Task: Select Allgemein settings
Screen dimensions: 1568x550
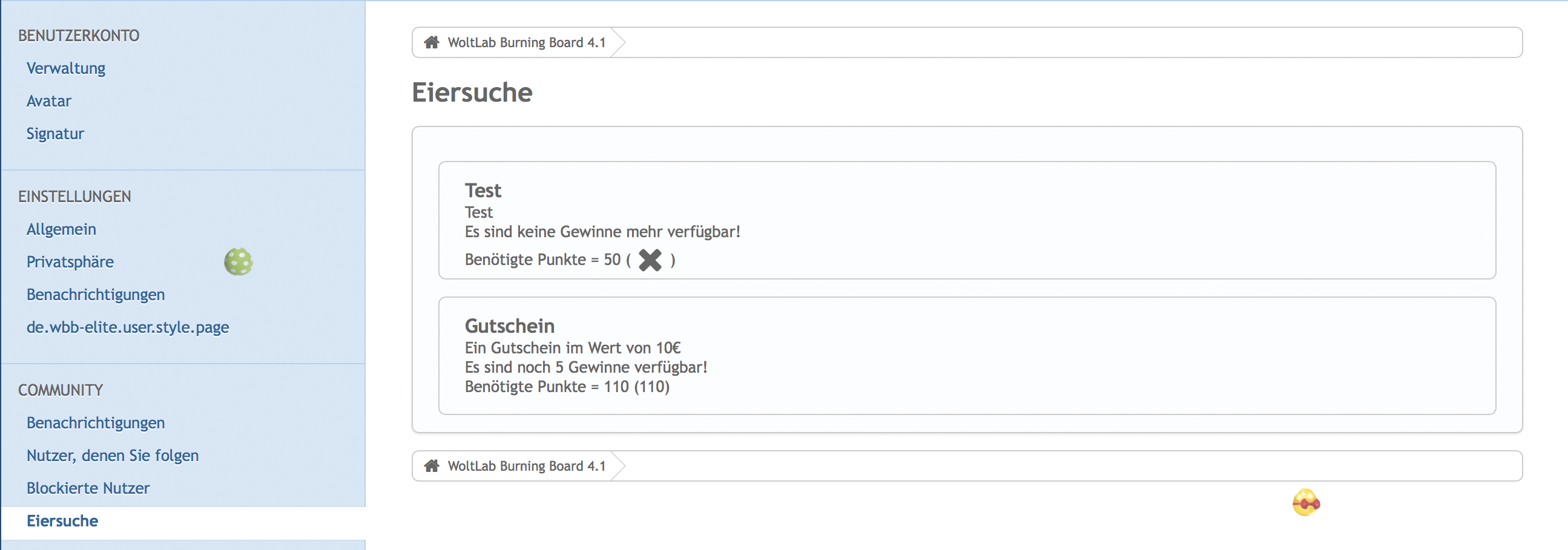Action: tap(61, 229)
